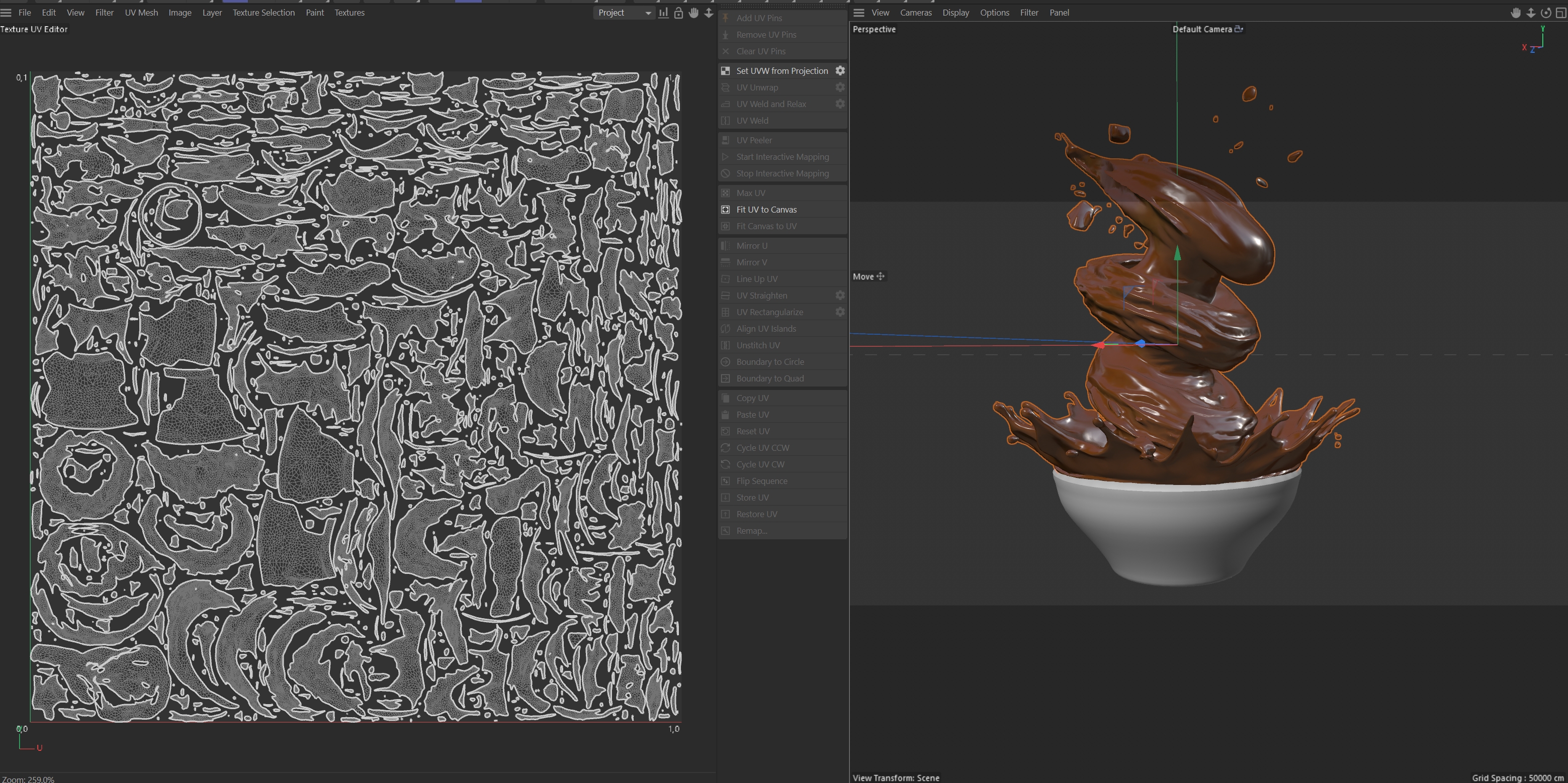Open the UV editor hamburger menu
Screen dimensions: 1568x783
pos(6,13)
